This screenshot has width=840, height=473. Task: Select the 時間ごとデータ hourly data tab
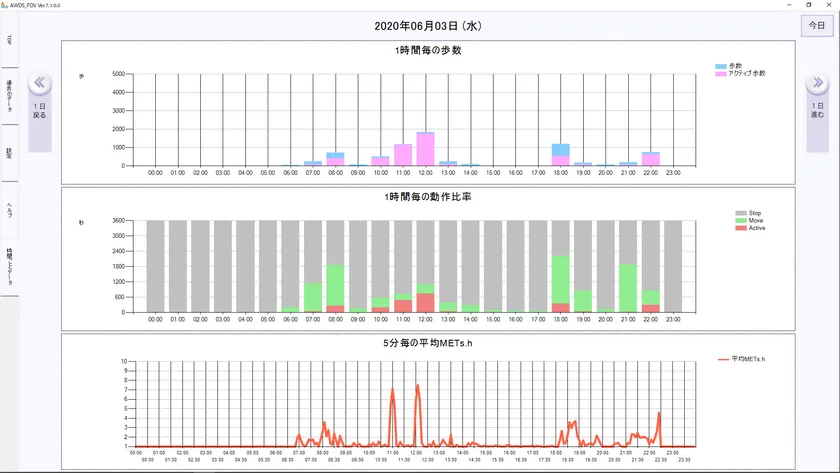[9, 267]
